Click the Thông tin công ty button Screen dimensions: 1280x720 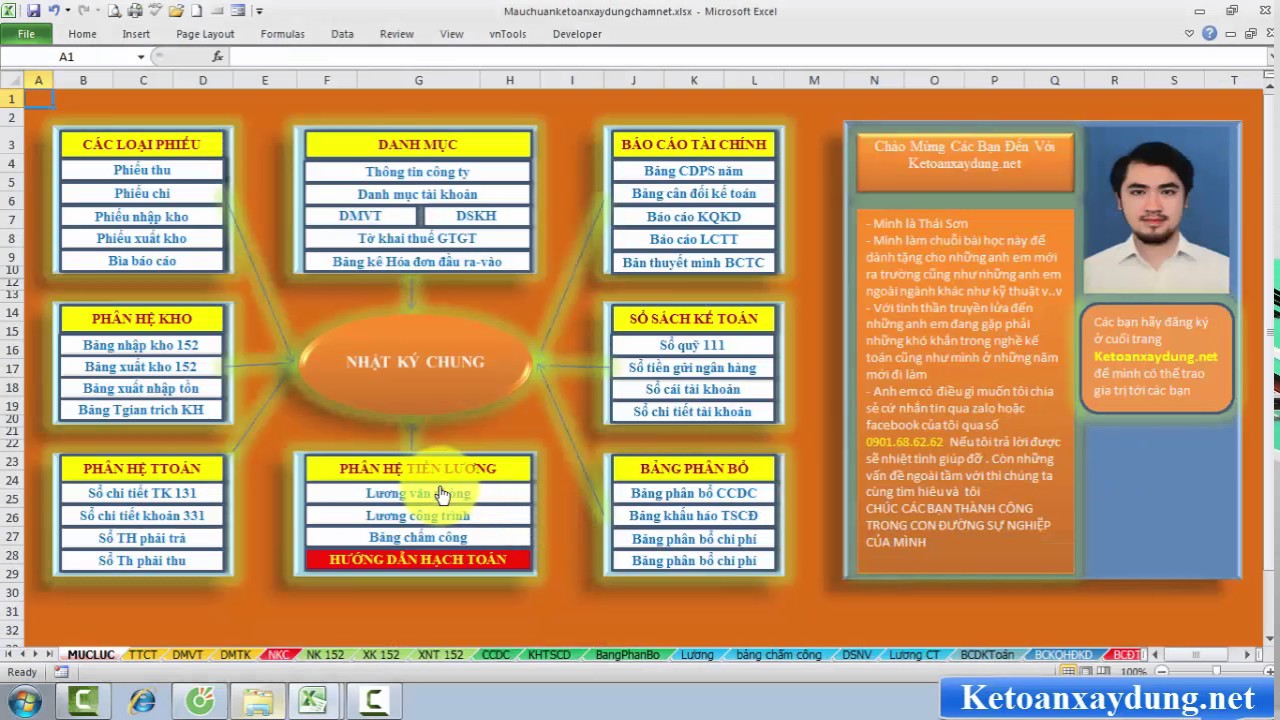pyautogui.click(x=417, y=172)
